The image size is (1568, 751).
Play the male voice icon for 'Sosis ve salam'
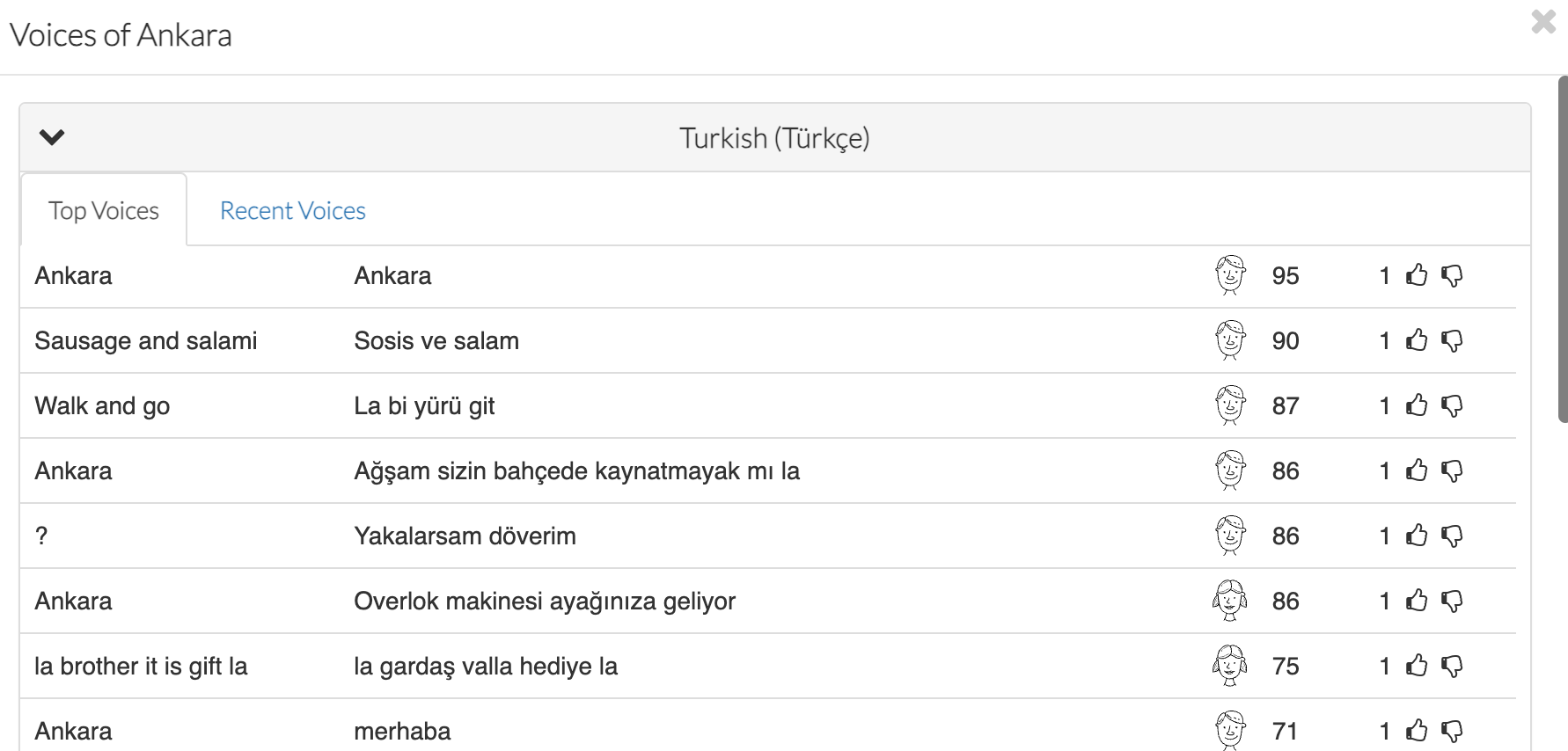(x=1230, y=340)
